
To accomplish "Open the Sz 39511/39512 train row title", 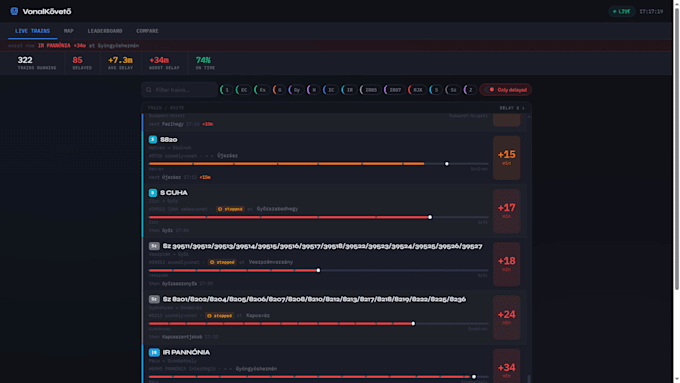I will (323, 246).
